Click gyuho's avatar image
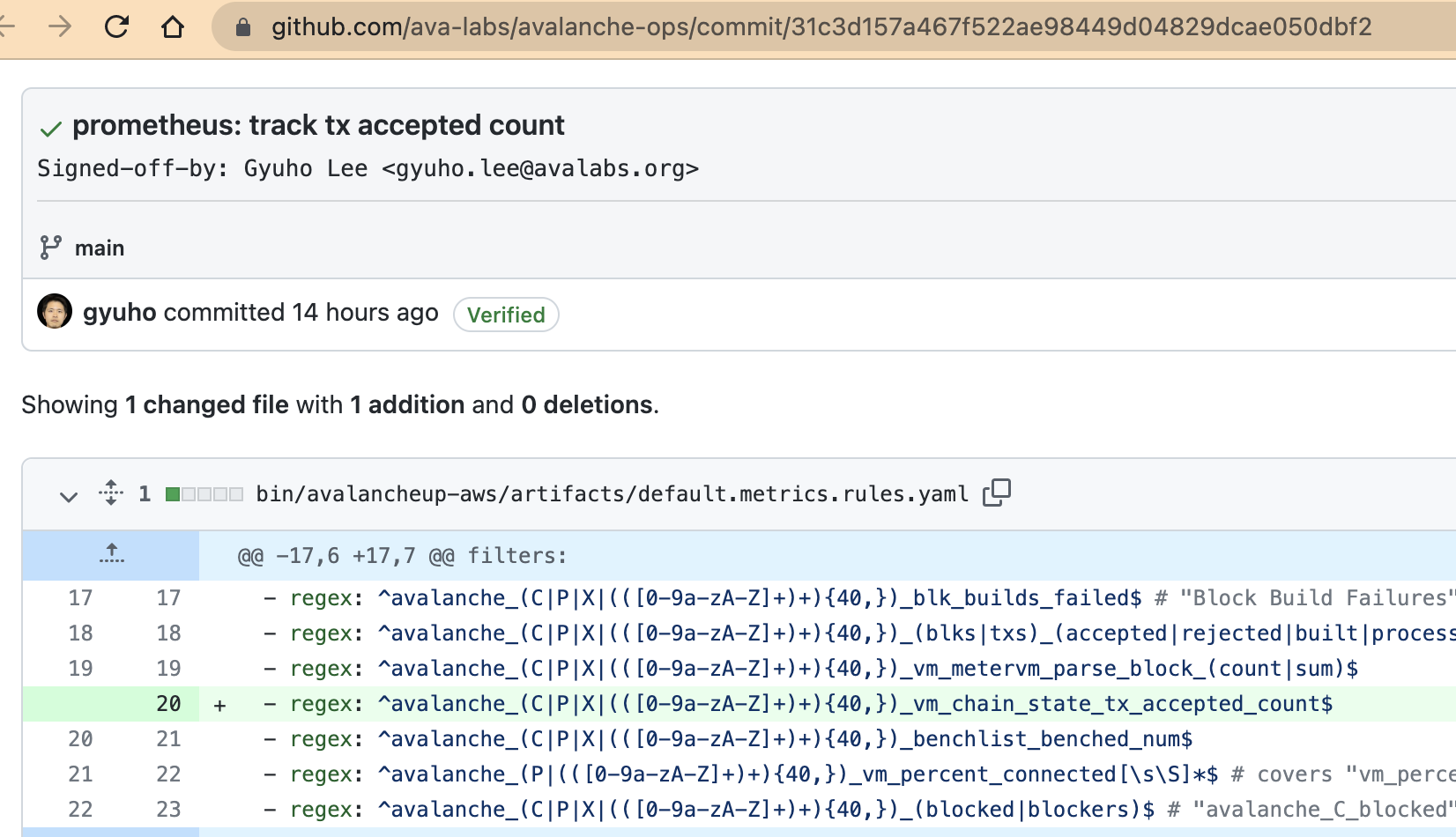This screenshot has height=837, width=1456. pyautogui.click(x=55, y=312)
